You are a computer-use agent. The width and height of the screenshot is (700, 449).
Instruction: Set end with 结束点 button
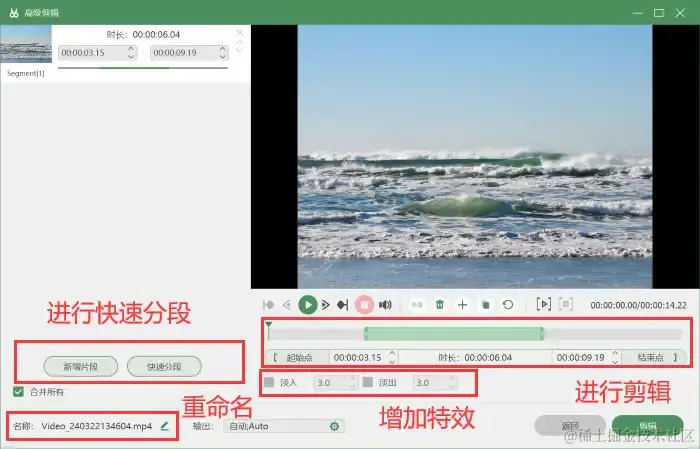coord(653,358)
